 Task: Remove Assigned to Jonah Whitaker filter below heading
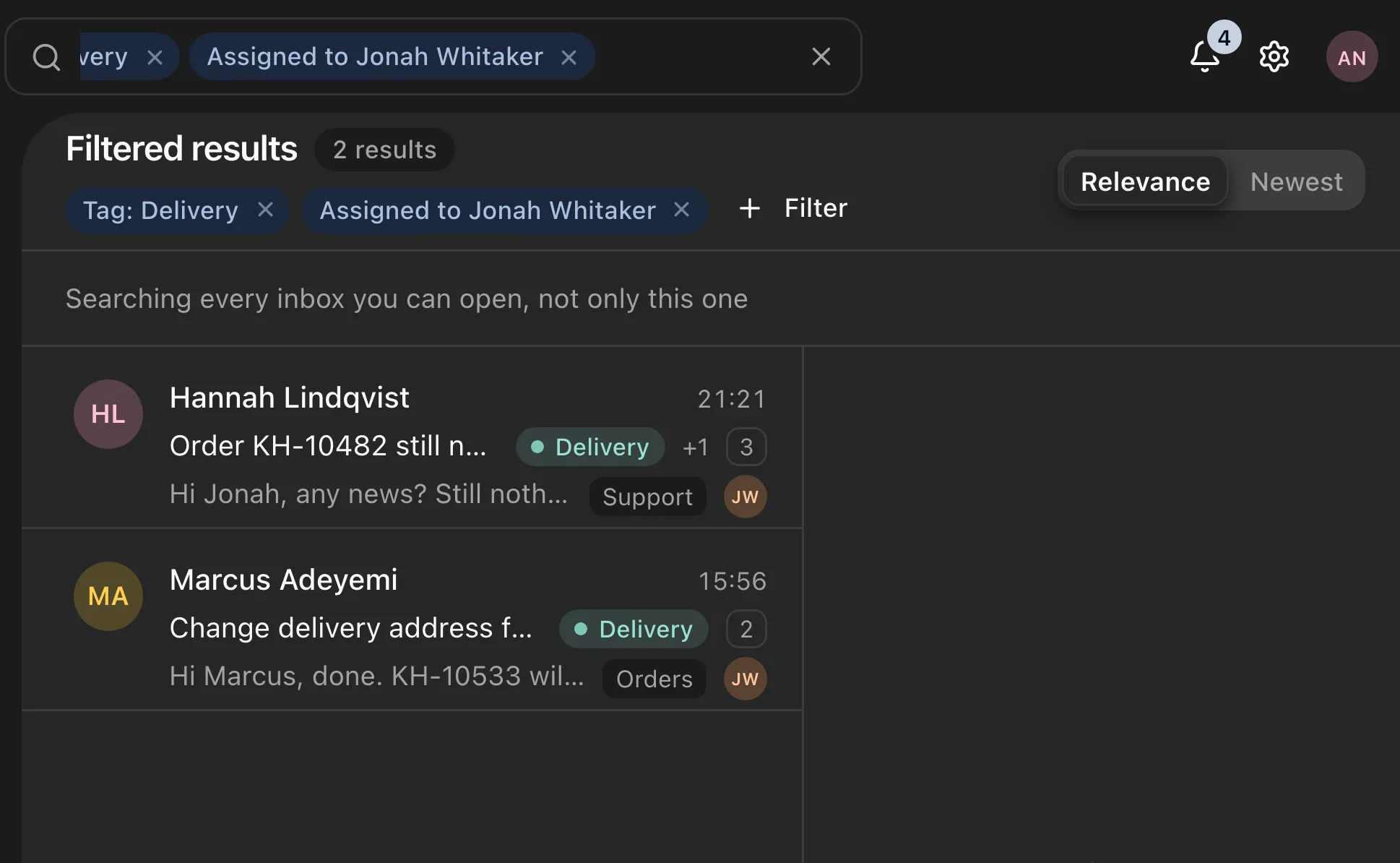[681, 210]
